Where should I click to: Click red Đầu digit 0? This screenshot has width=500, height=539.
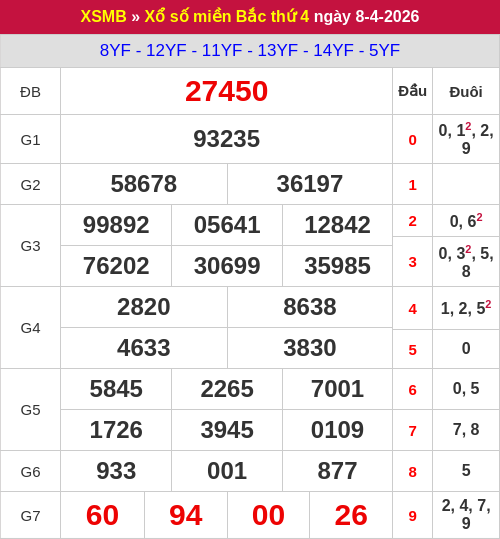point(412,140)
